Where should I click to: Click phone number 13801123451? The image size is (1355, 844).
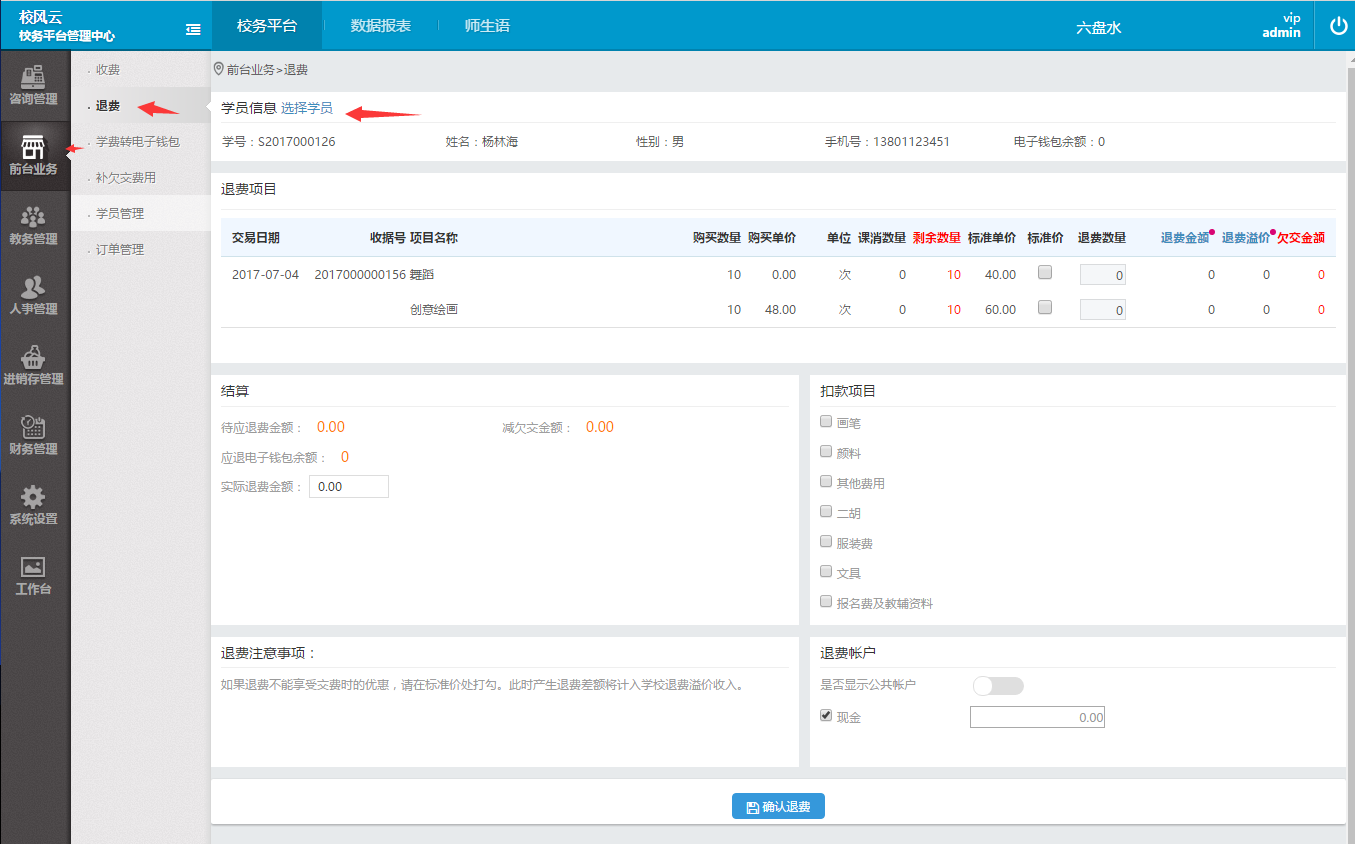911,142
